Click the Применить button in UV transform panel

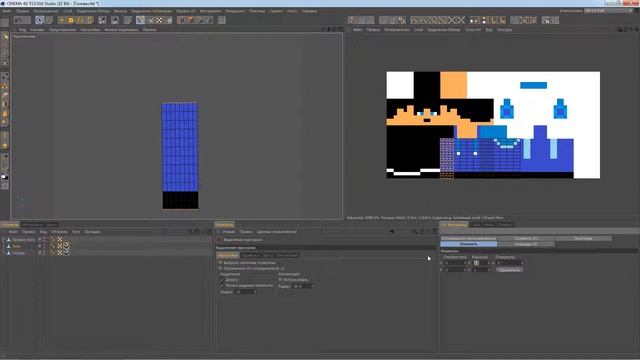[x=509, y=270]
